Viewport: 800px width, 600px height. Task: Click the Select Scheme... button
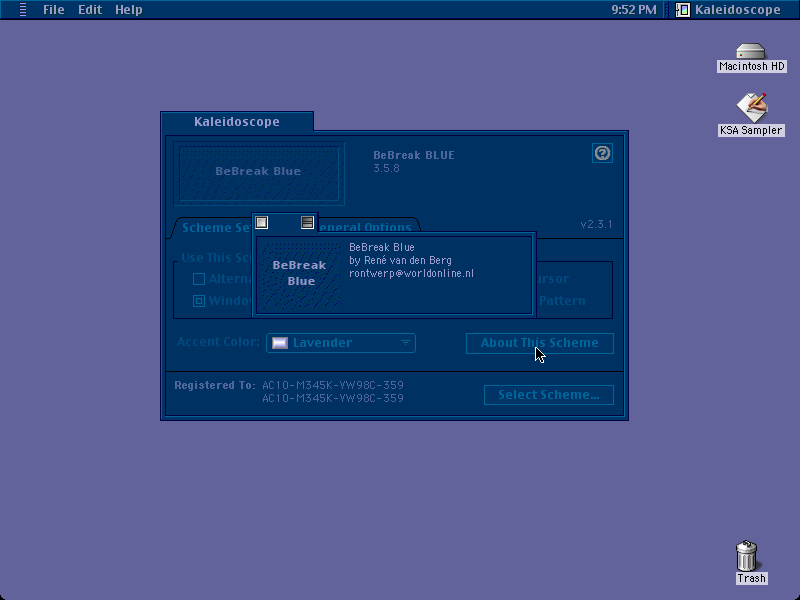coord(548,395)
